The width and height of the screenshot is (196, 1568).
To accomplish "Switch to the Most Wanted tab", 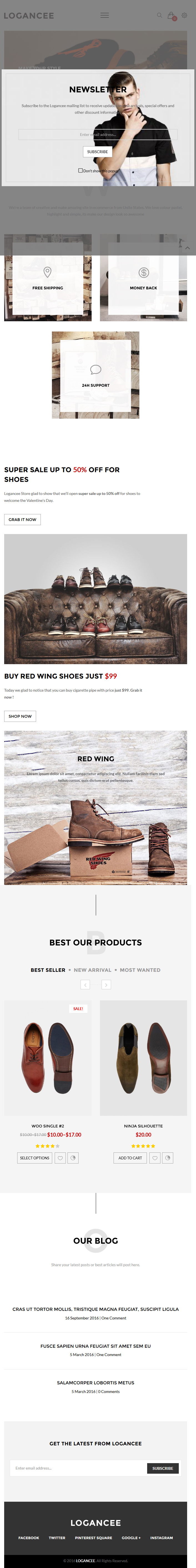I will coord(140,970).
